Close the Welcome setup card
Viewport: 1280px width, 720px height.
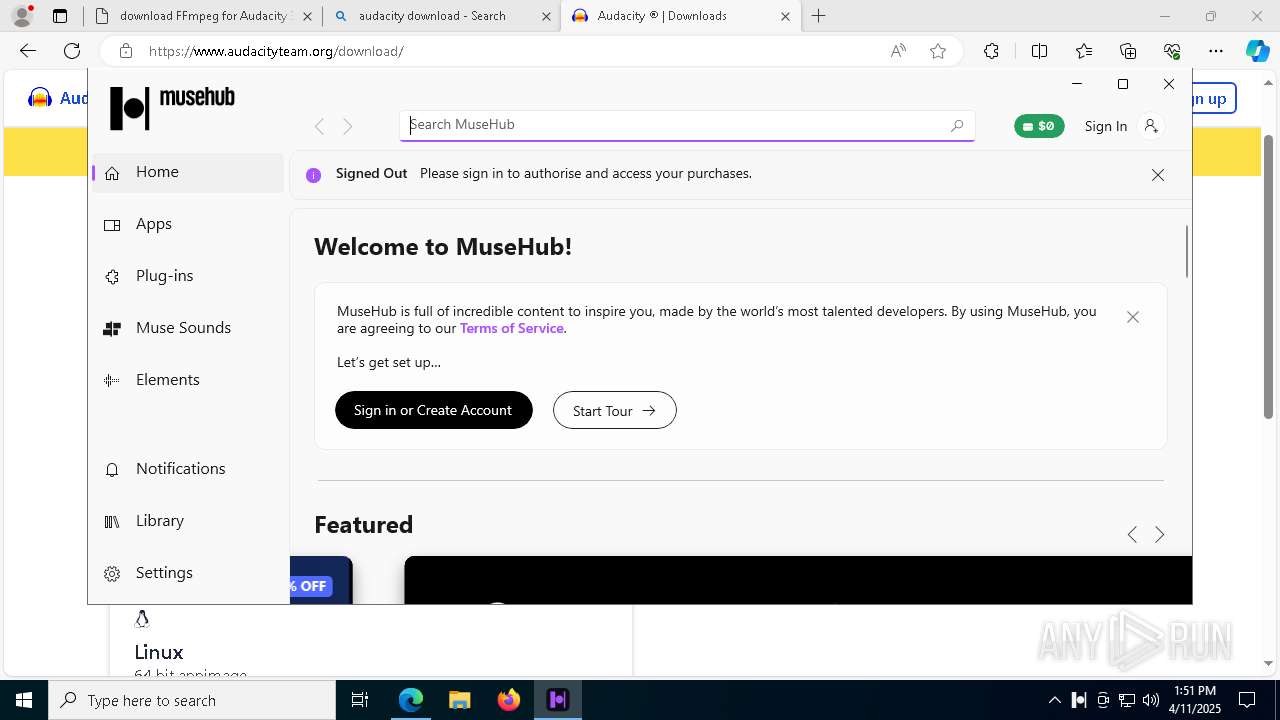pos(1133,317)
